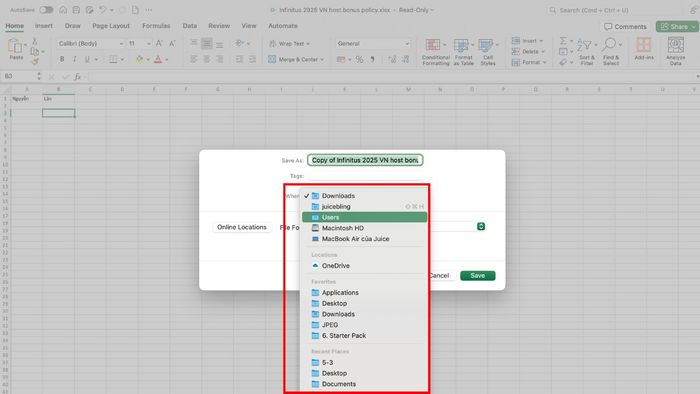Click Merge & Center button
This screenshot has height=394, width=700.
click(296, 59)
